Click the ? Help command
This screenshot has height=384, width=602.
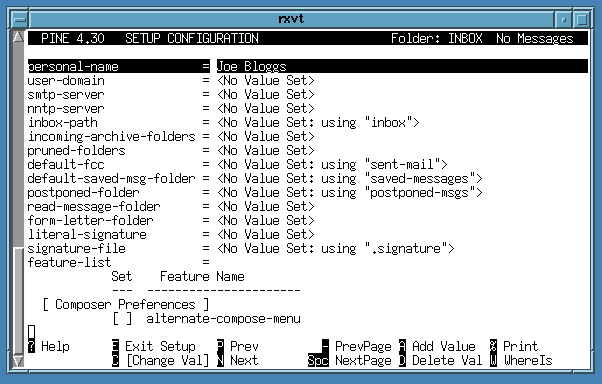tap(49, 347)
